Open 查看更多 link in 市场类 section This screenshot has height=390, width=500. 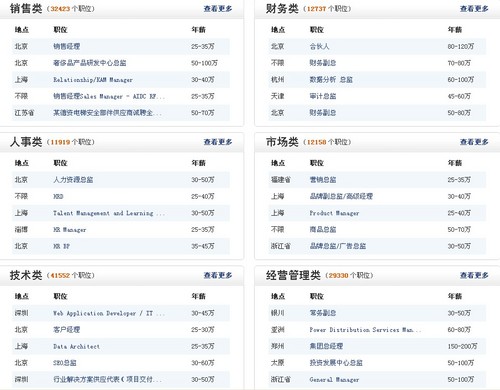474,142
